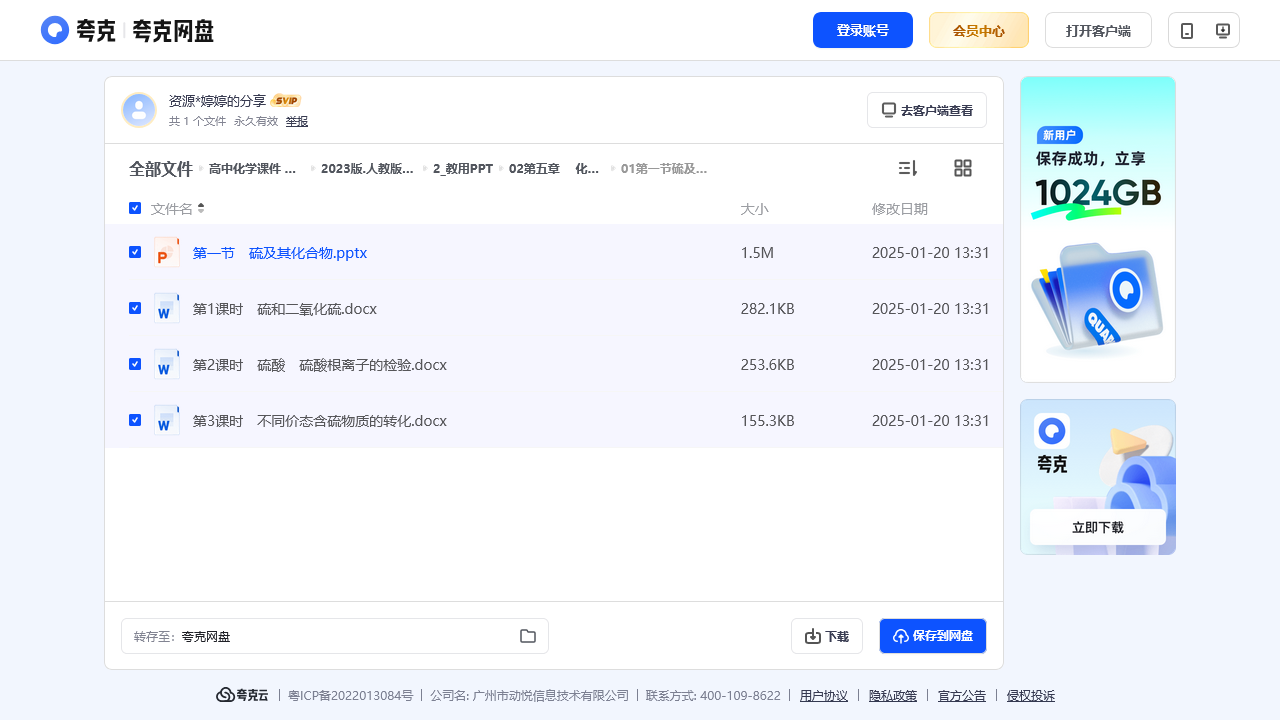Open 侵权投诉 footer link
1280x720 pixels.
pos(1031,696)
